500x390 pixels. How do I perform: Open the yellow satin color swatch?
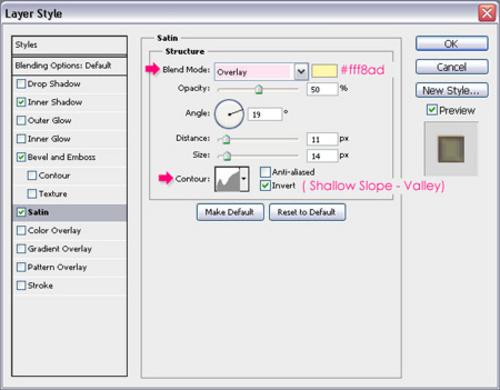[x=324, y=71]
